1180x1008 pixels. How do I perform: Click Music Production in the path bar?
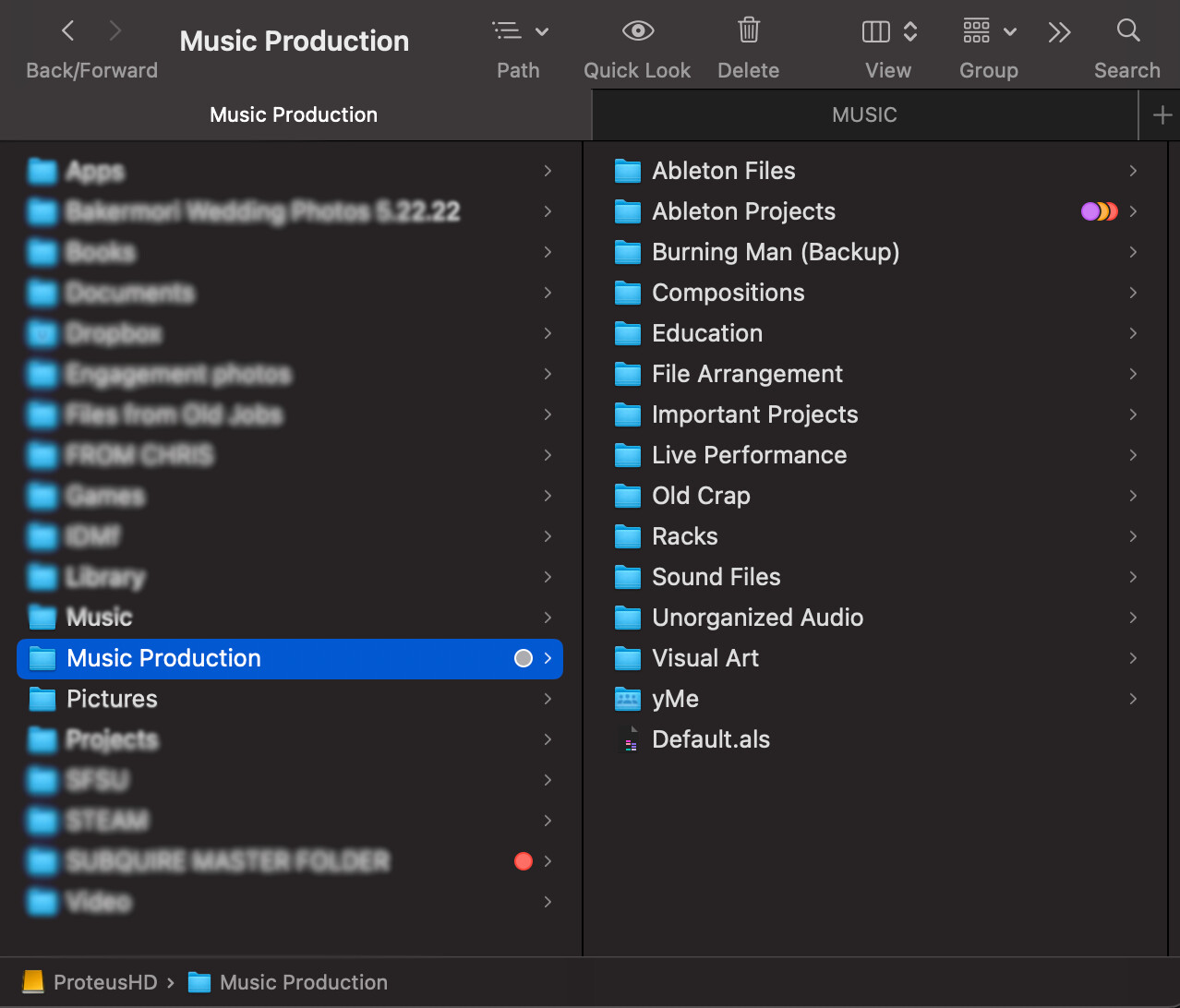pyautogui.click(x=304, y=982)
